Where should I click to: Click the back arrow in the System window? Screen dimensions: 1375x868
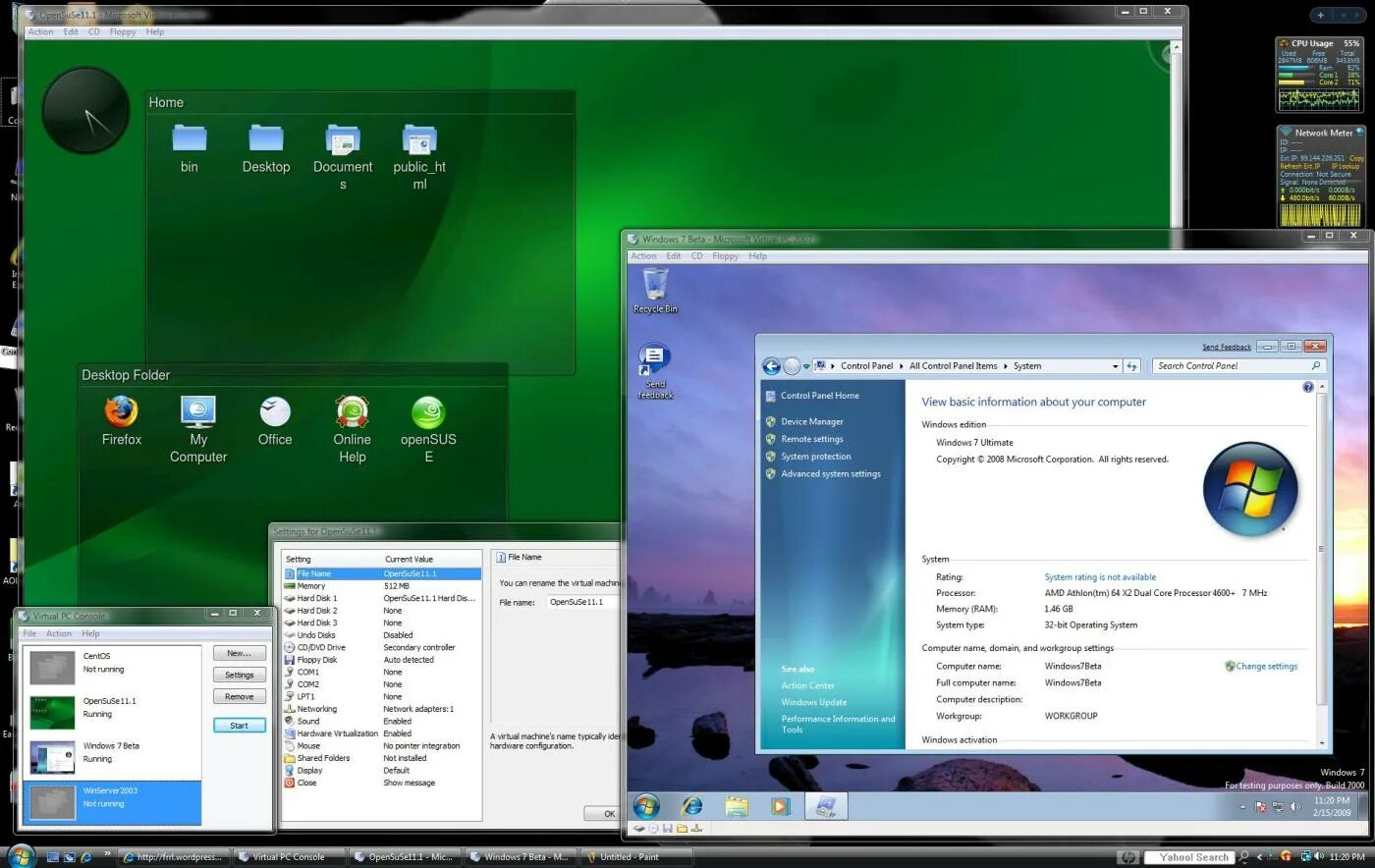click(x=772, y=366)
